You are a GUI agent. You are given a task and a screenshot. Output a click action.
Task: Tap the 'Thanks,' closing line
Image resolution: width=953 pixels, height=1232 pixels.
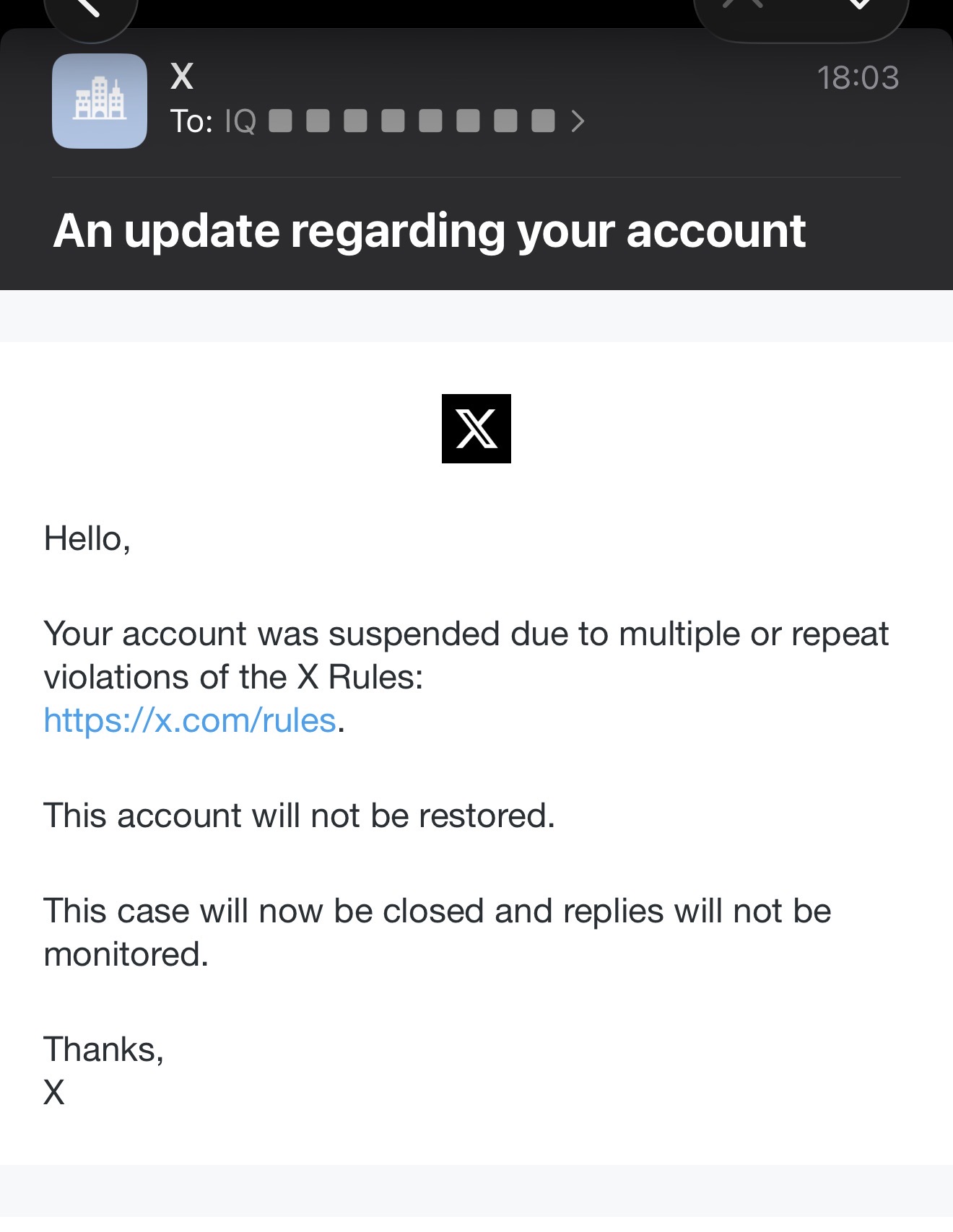click(104, 1049)
